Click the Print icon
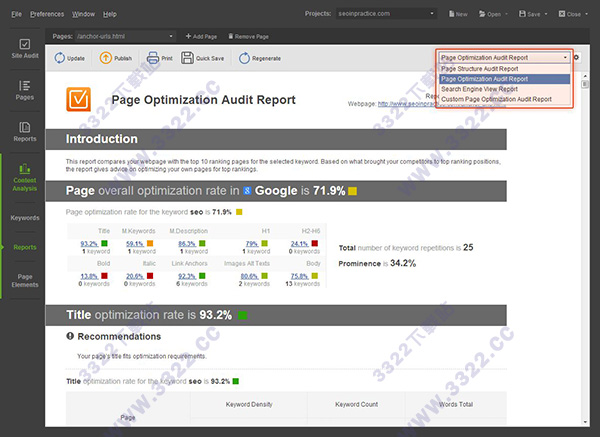The height and width of the screenshot is (437, 600). pyautogui.click(x=153, y=58)
